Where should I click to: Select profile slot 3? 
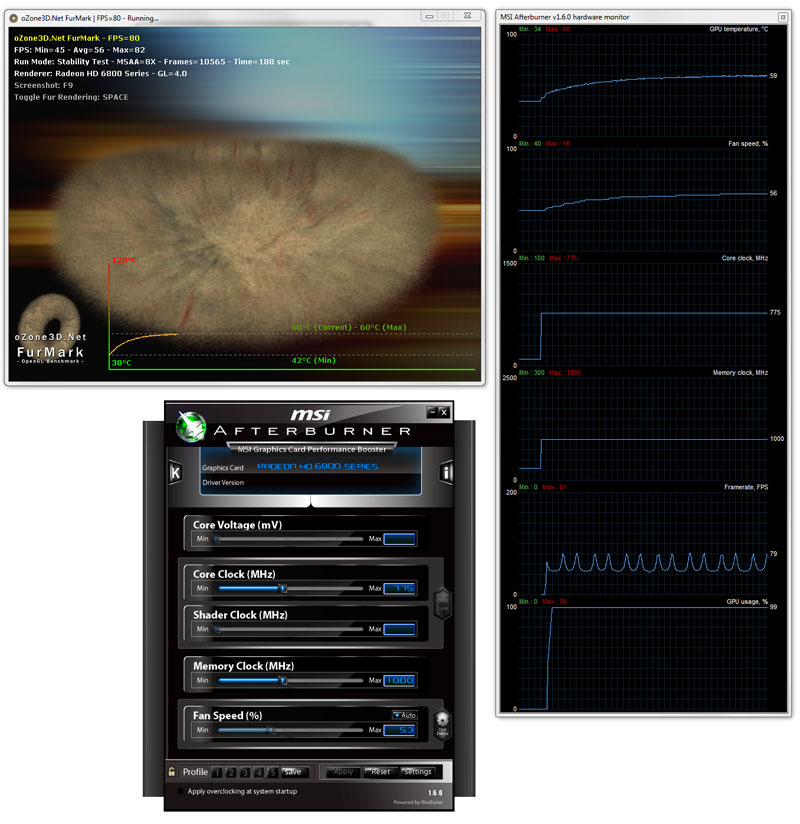244,772
